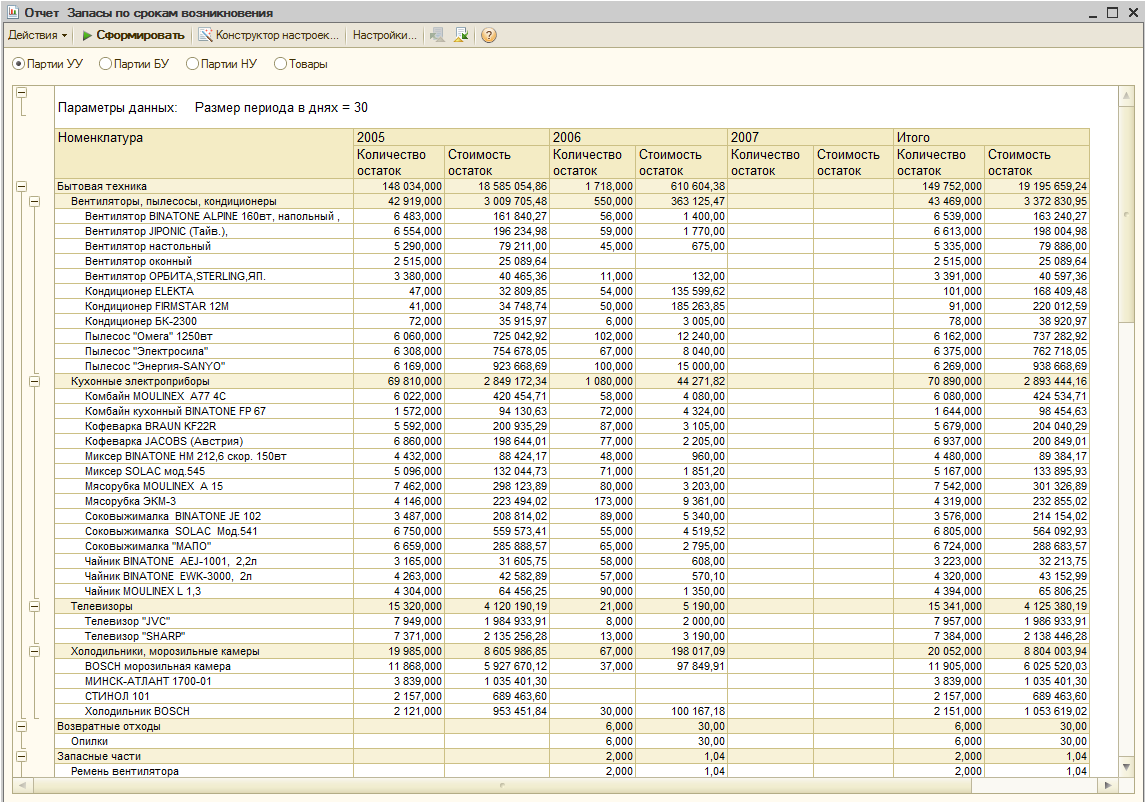Select the Товары radio button

click(x=280, y=64)
